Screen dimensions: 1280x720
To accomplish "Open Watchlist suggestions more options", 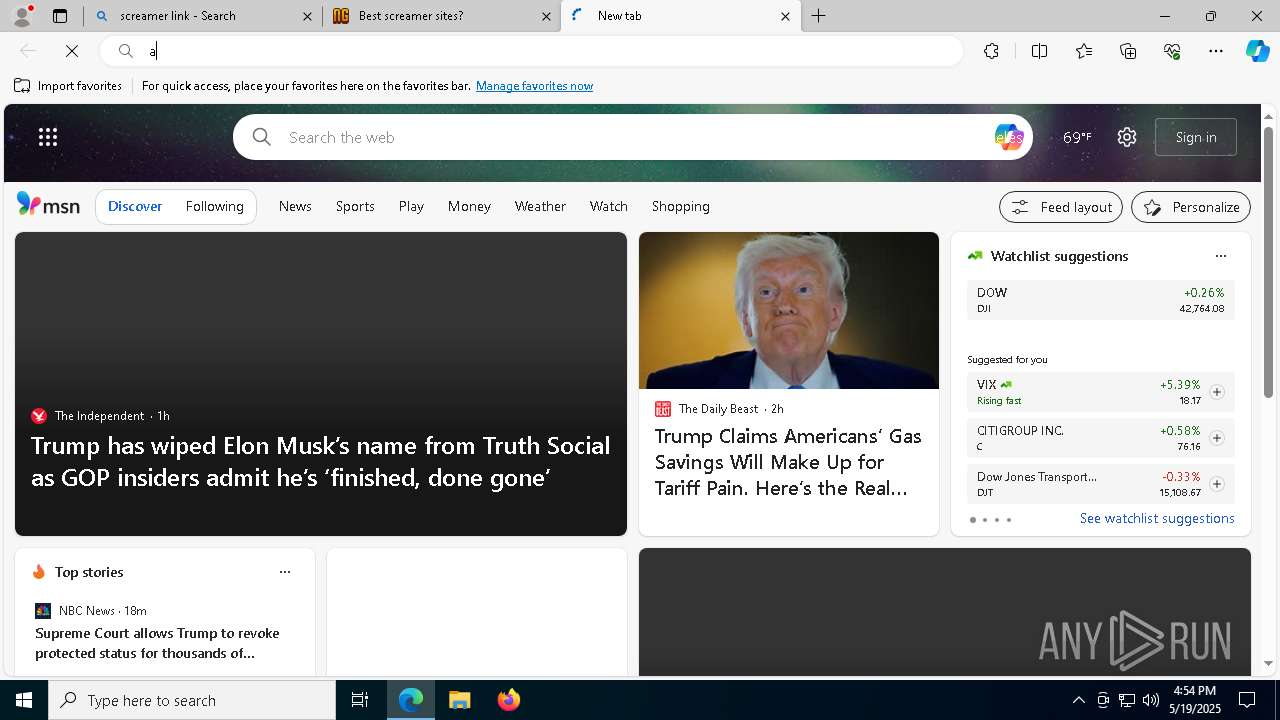I will click(x=1221, y=256).
